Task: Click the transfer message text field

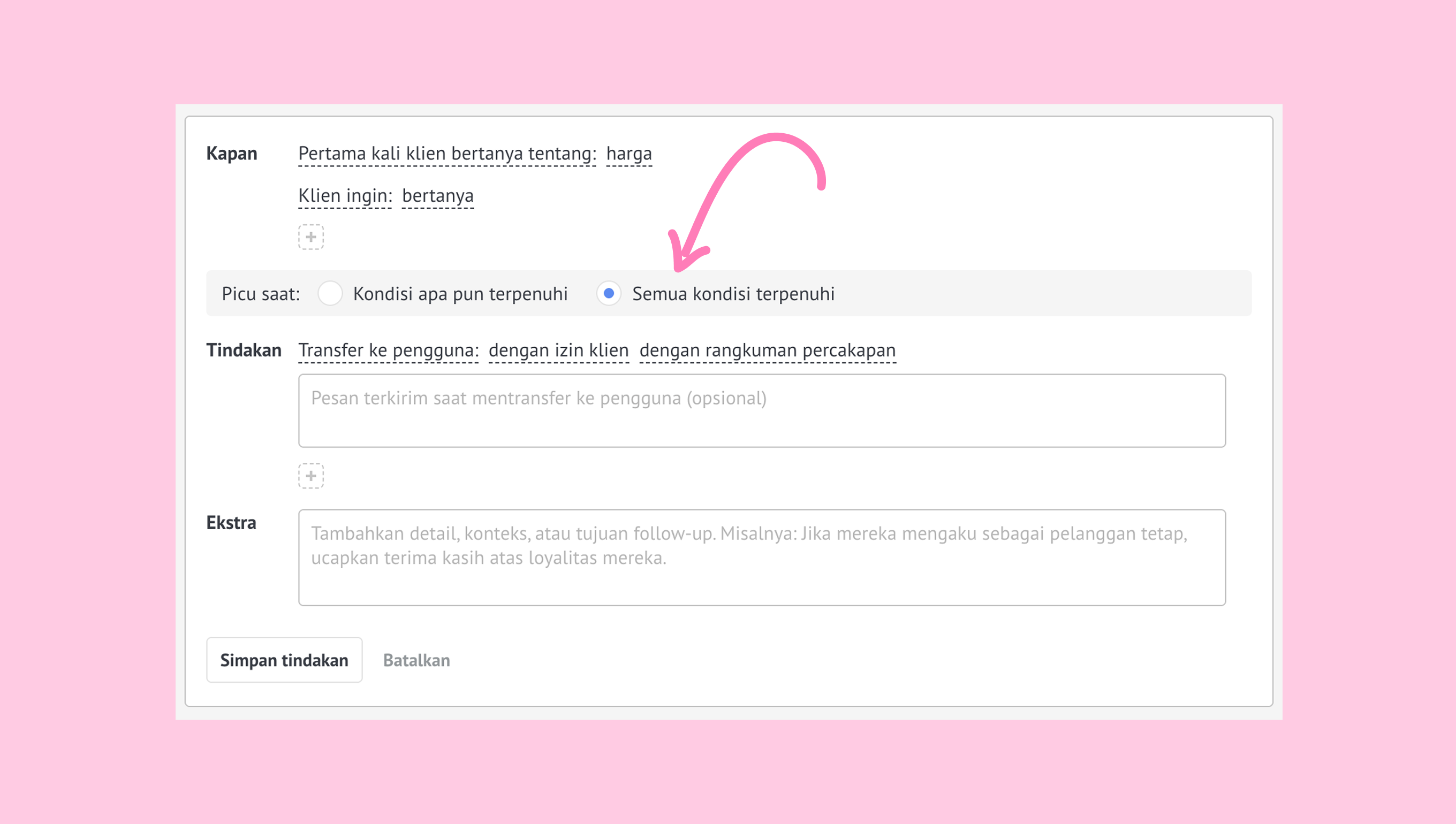Action: pos(761,411)
